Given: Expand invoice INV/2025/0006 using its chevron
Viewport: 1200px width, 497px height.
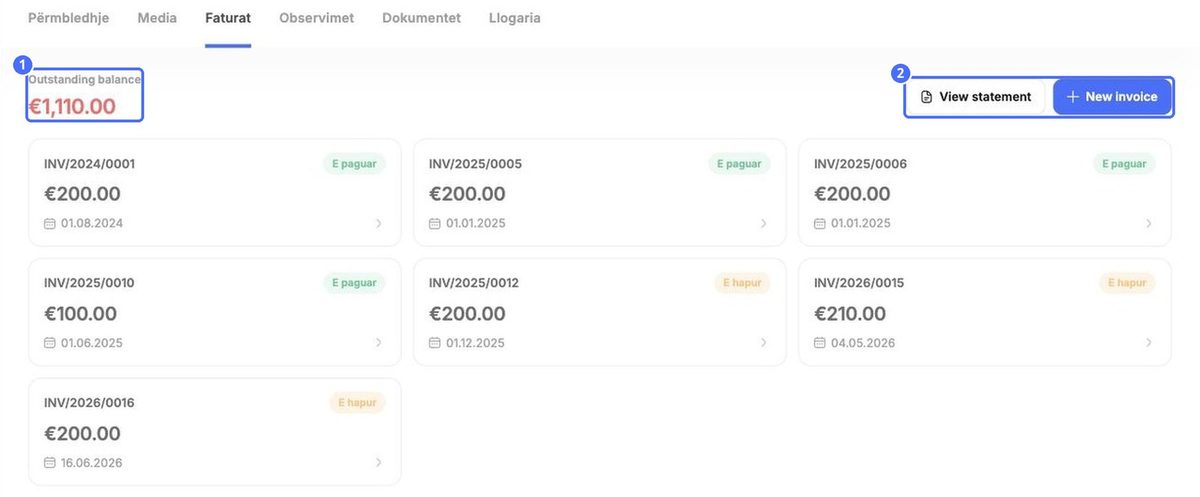Looking at the screenshot, I should click(1148, 223).
